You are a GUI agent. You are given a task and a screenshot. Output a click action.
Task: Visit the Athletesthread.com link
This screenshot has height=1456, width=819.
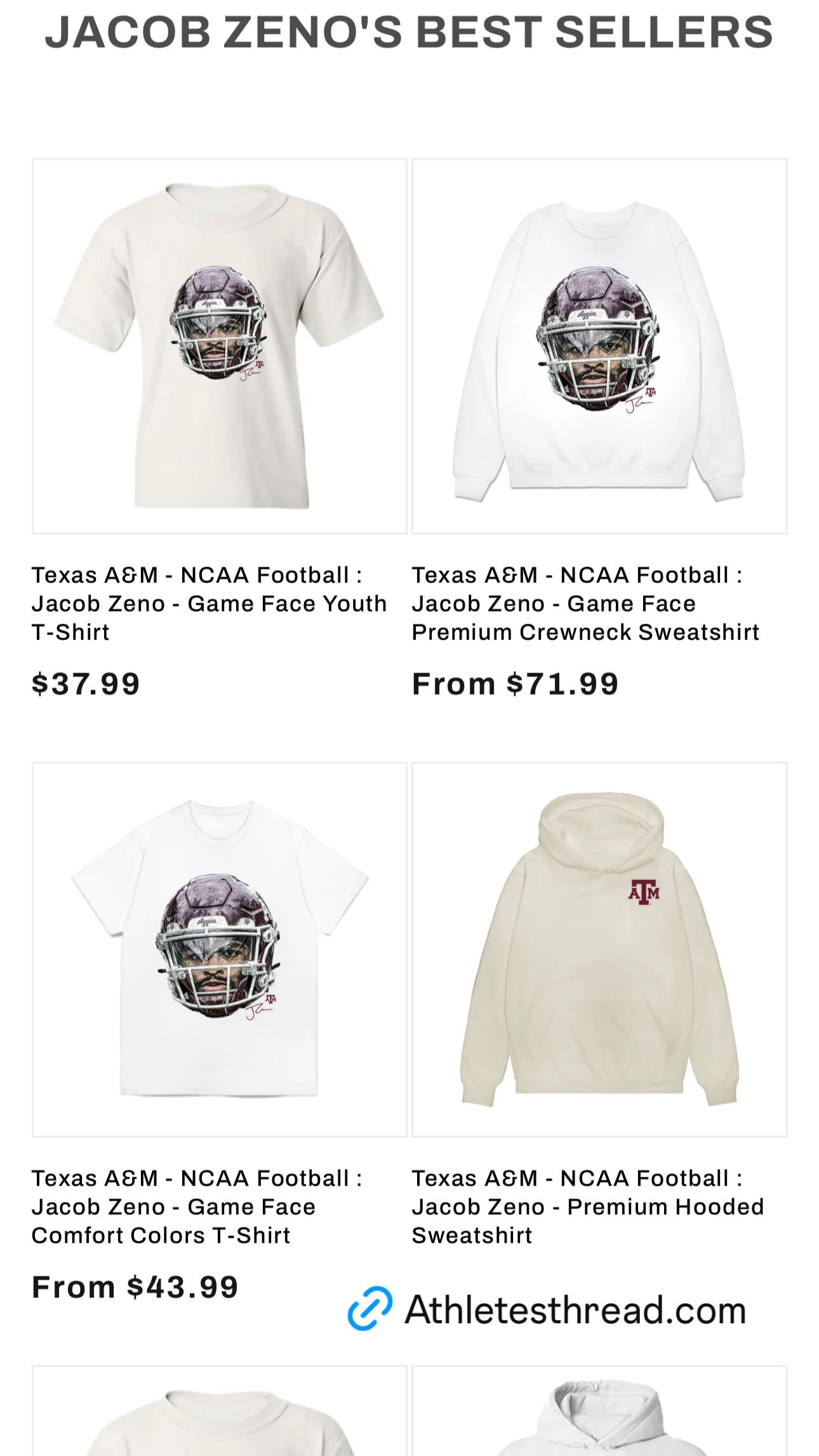click(575, 1309)
